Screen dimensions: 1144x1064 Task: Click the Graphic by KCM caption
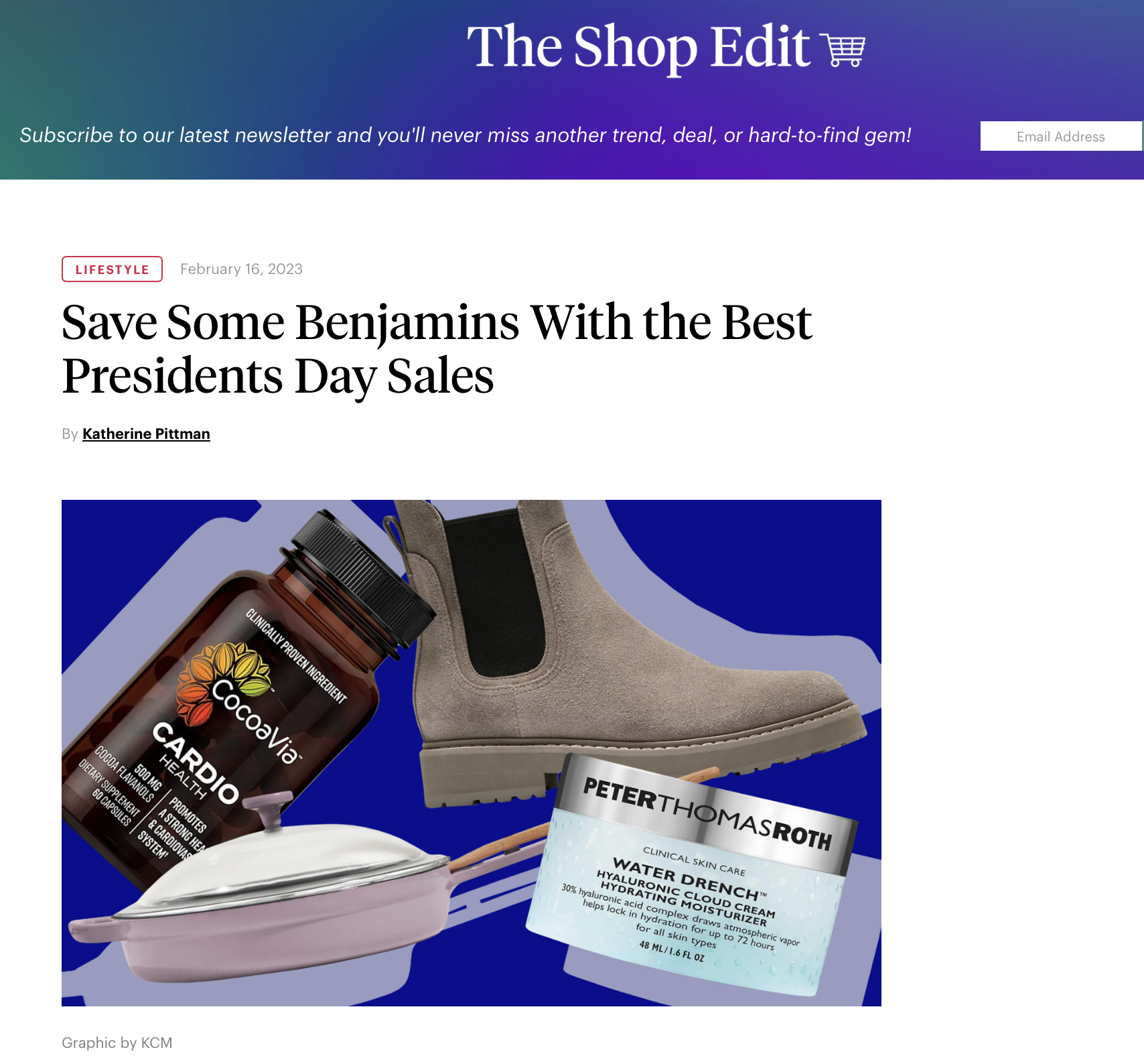tap(117, 1043)
